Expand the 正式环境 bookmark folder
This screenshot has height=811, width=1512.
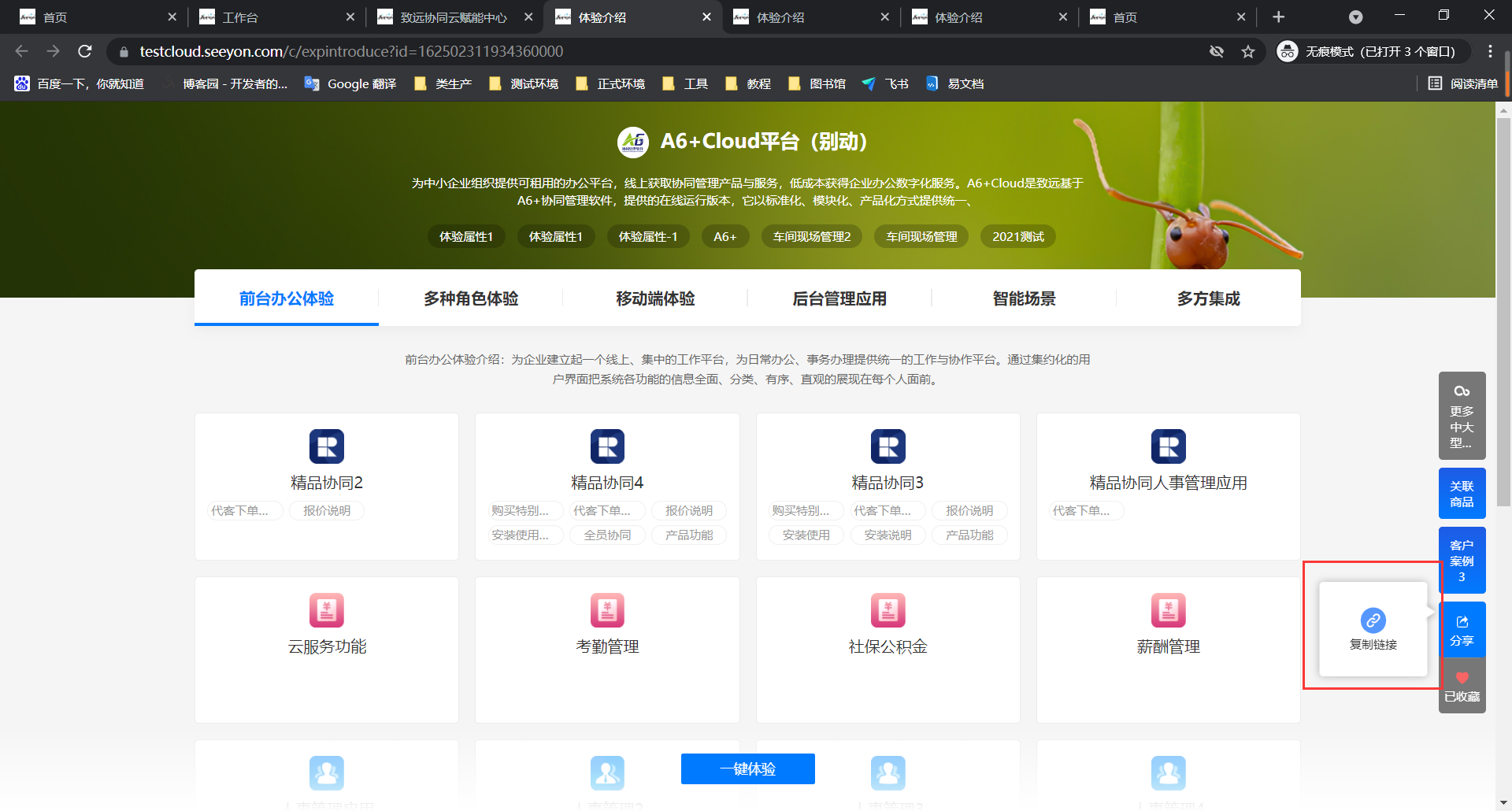(610, 83)
